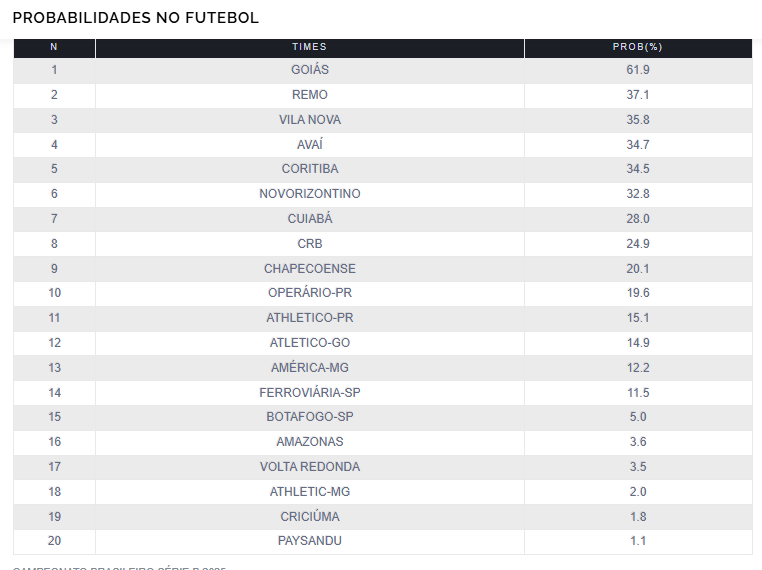Click the PAYSANDU team name
The image size is (762, 570).
309,541
